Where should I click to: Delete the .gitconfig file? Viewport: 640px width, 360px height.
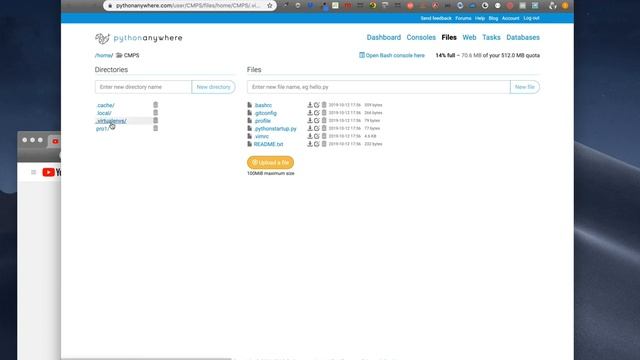(x=324, y=113)
